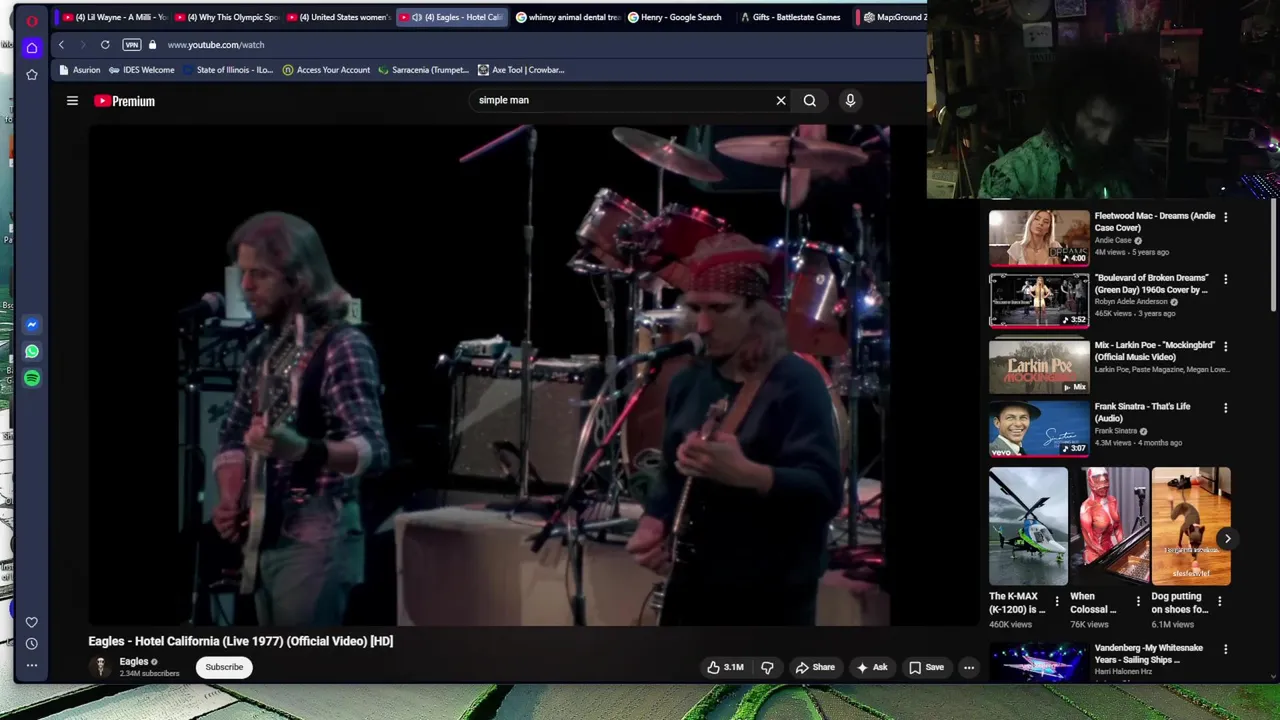Show next Shorts with right arrow

click(x=1227, y=539)
